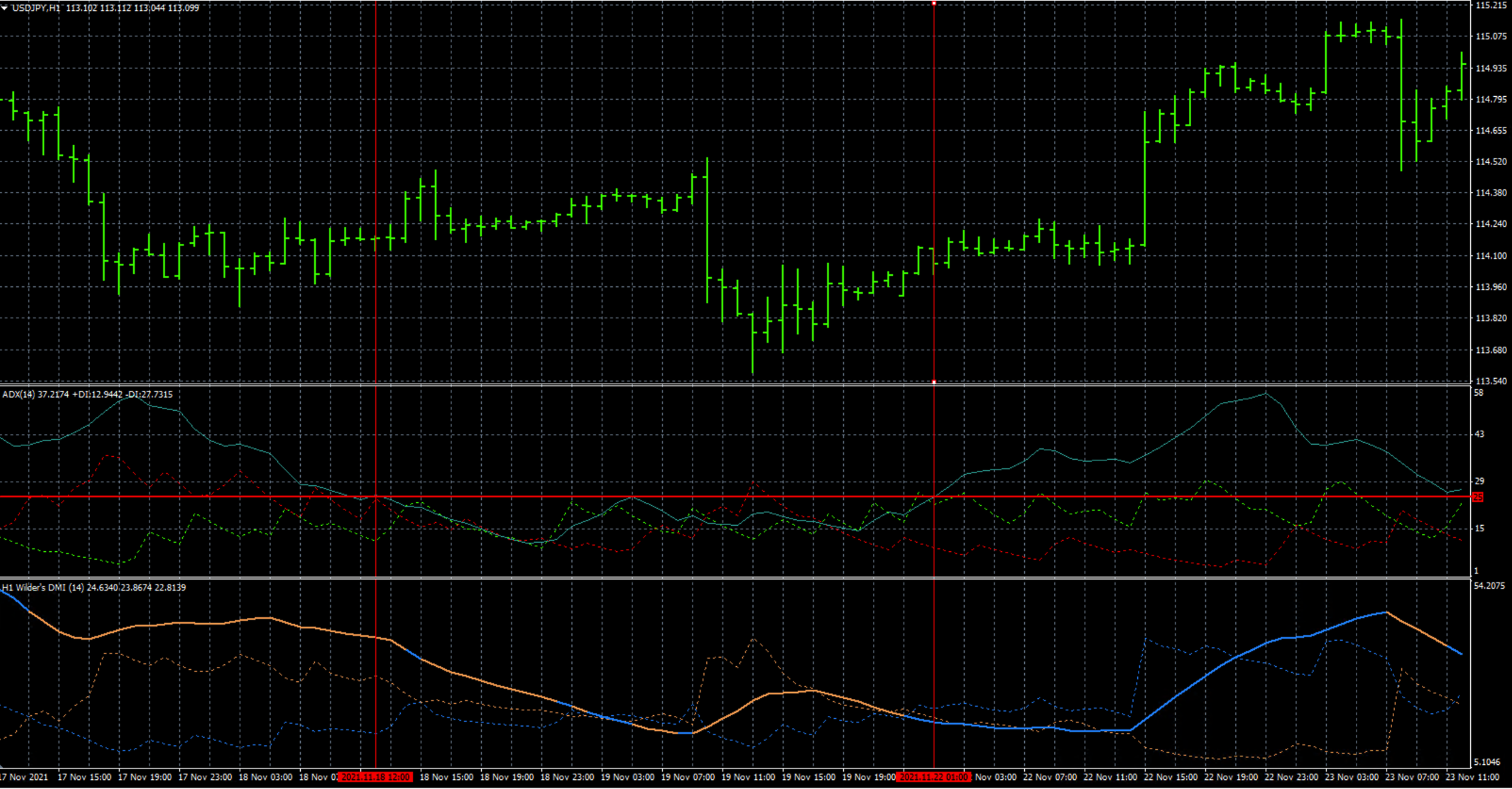Click the USDJPY,H1 symbol label
Viewport: 1512px width, 789px height.
tap(36, 8)
